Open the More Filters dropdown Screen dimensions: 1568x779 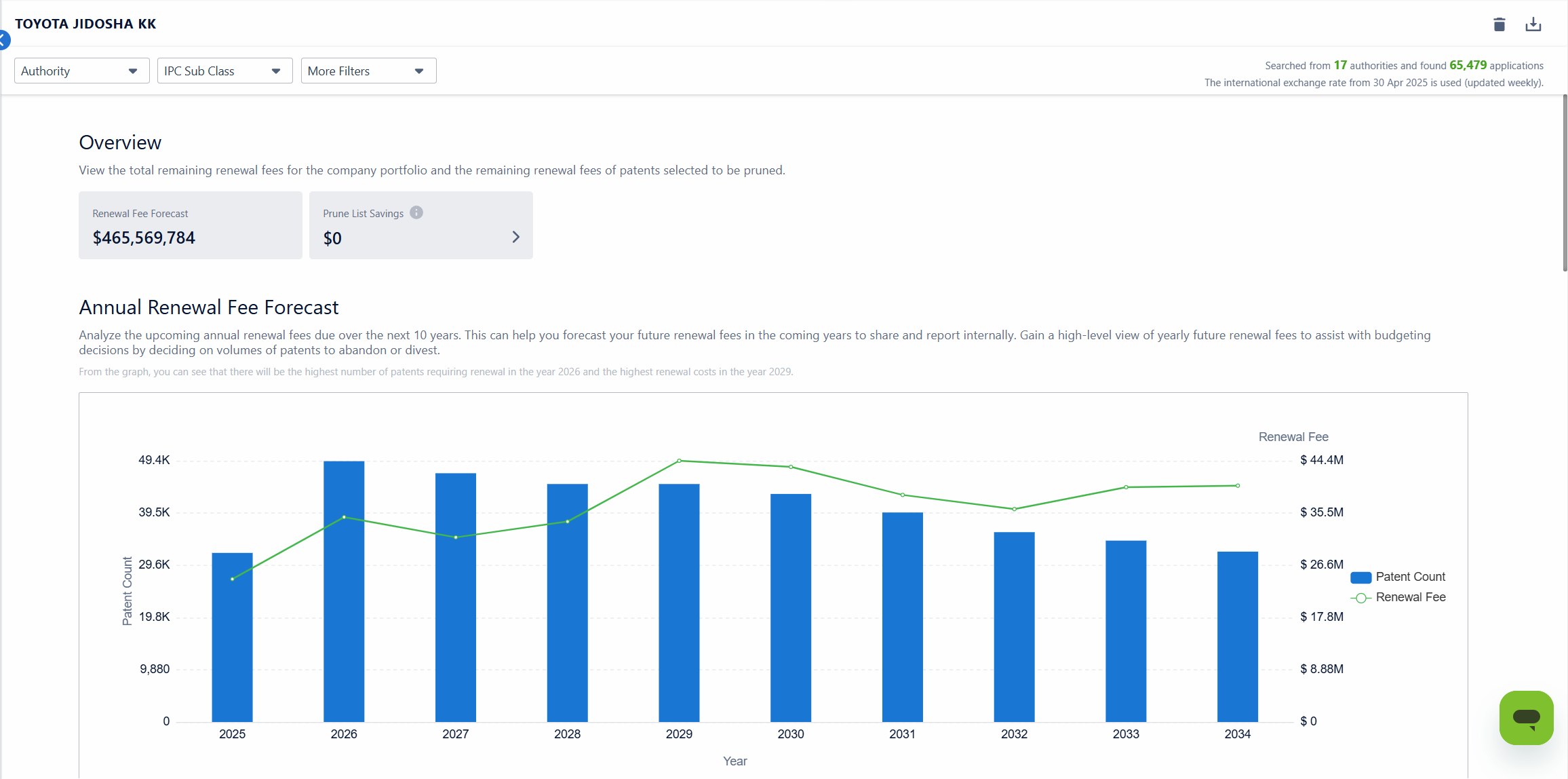coord(368,71)
